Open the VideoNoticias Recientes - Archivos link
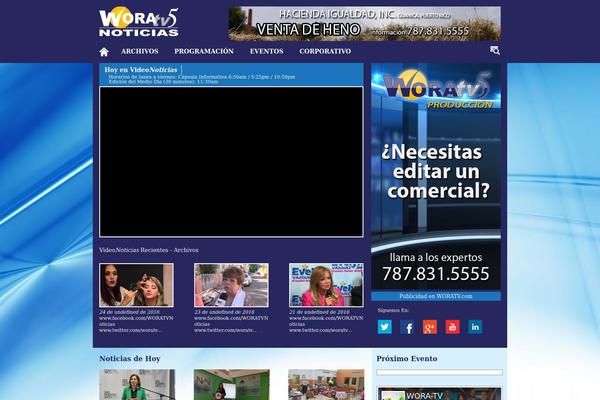600x400 pixels. [148, 250]
